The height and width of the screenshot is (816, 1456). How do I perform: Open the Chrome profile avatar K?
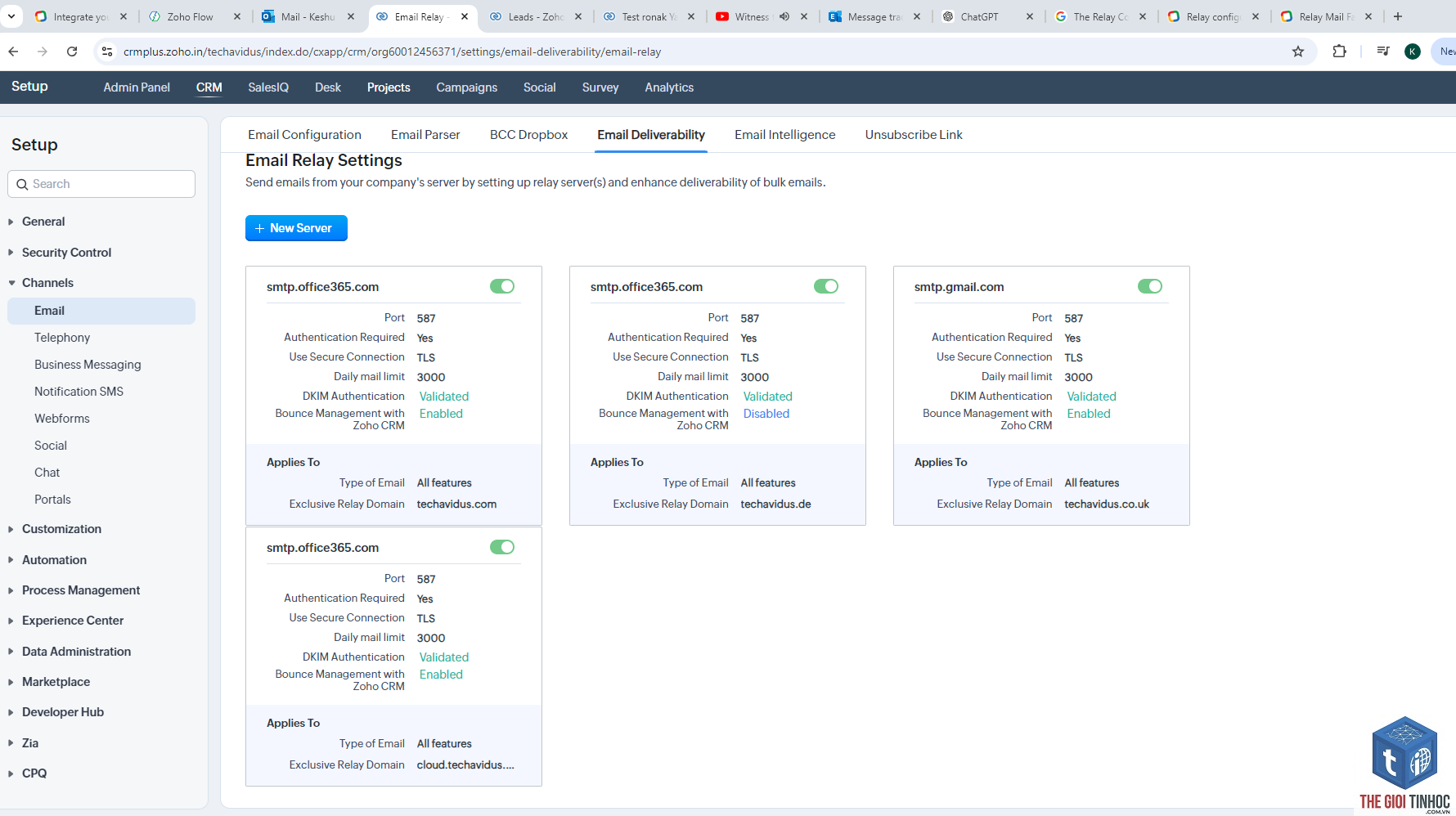tap(1413, 52)
